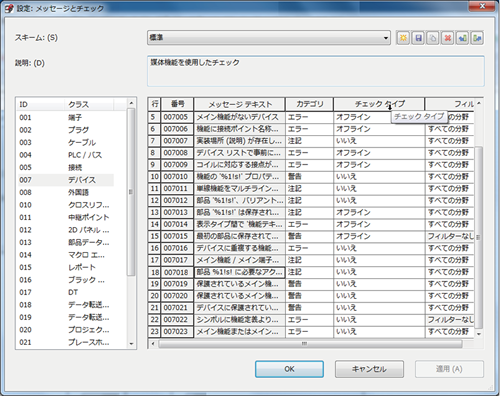Select class row 002 プラグ
Image resolution: width=500 pixels, height=396 pixels.
pos(65,130)
